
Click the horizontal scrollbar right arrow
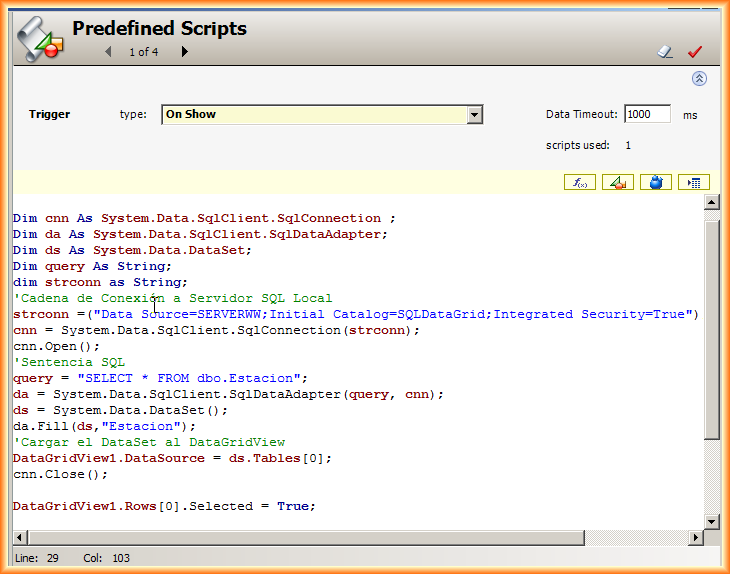(x=694, y=538)
